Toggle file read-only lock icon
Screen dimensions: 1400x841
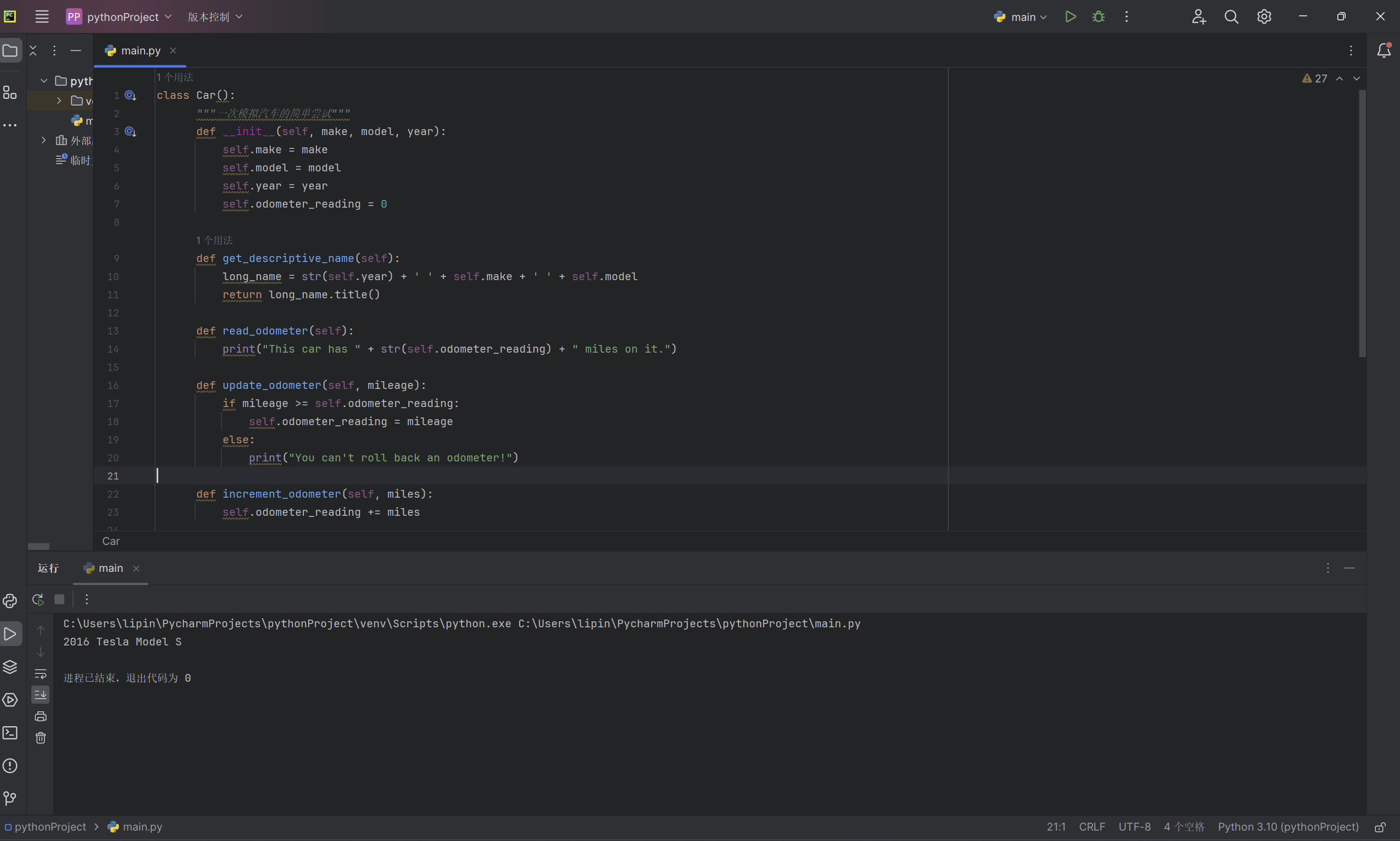coord(1380,827)
